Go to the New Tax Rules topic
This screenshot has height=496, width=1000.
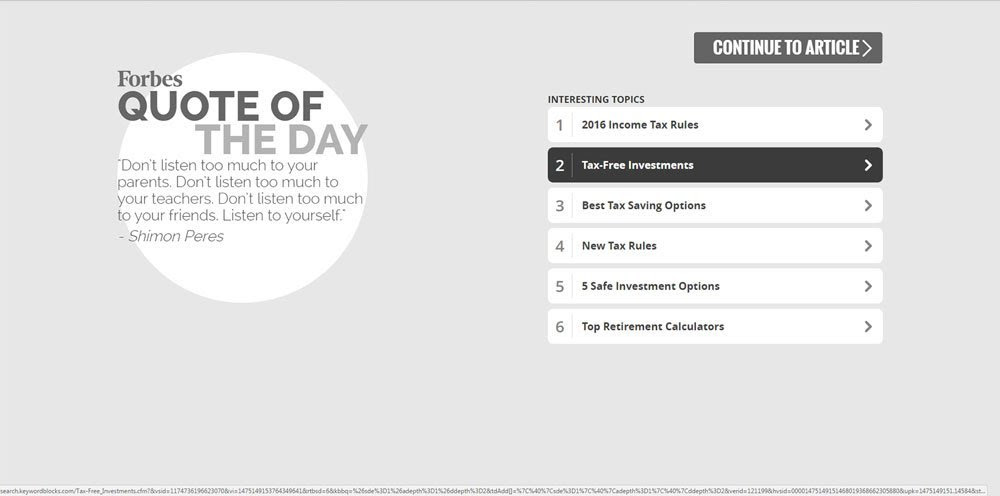[x=619, y=246]
